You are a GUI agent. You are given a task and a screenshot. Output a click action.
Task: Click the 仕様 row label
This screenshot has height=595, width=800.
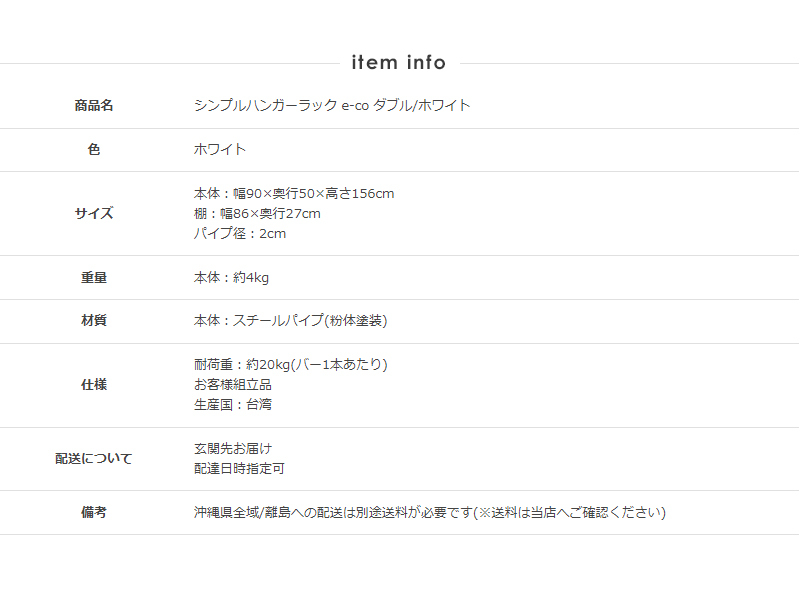[x=94, y=385]
